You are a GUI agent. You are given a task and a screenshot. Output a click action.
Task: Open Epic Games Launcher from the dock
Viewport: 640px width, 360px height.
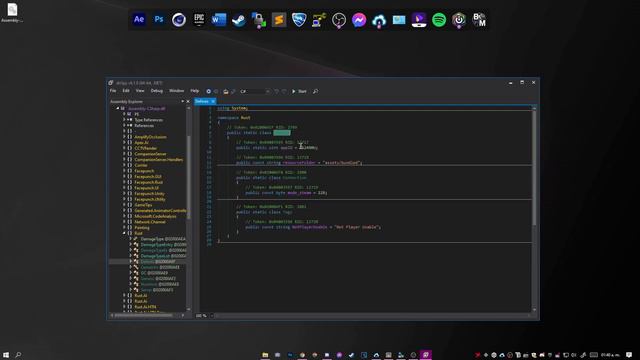[199, 20]
